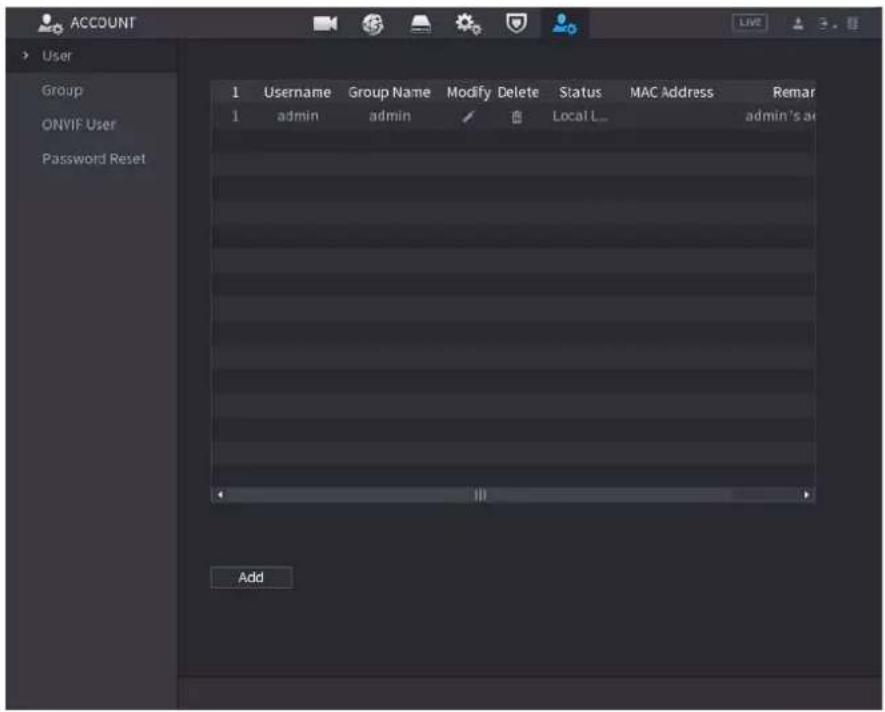
Task: Click the horizontal scrollbar left arrow
Action: 220,495
